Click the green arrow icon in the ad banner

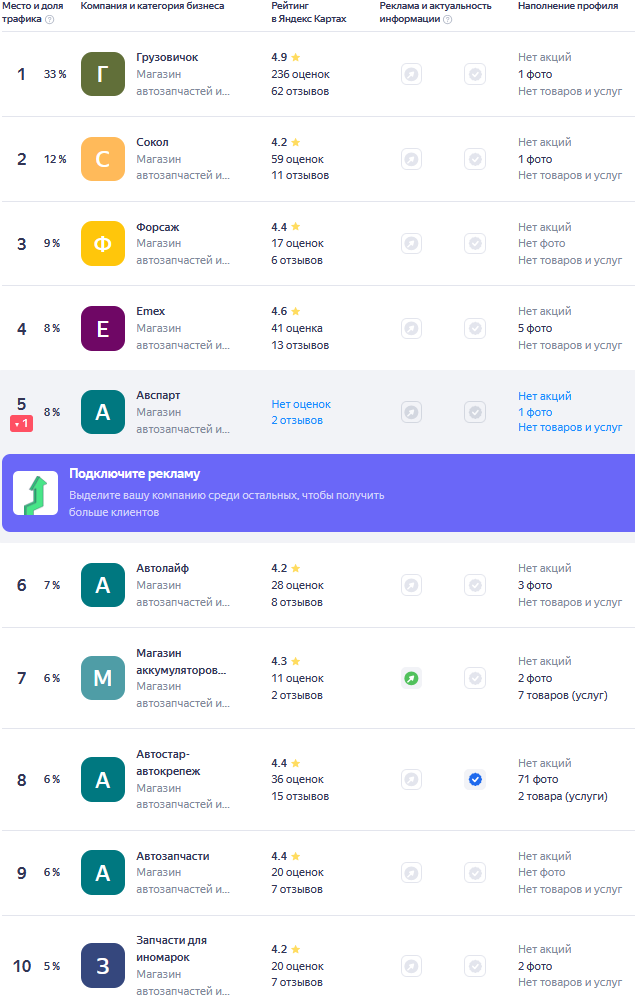click(x=35, y=493)
